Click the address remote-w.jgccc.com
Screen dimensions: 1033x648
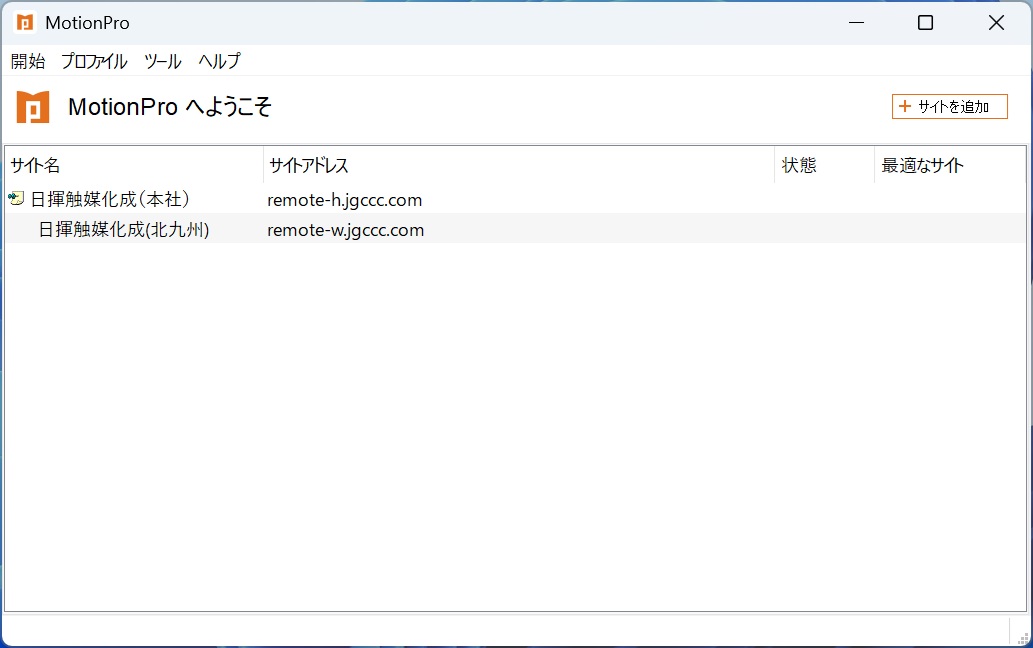coord(345,230)
